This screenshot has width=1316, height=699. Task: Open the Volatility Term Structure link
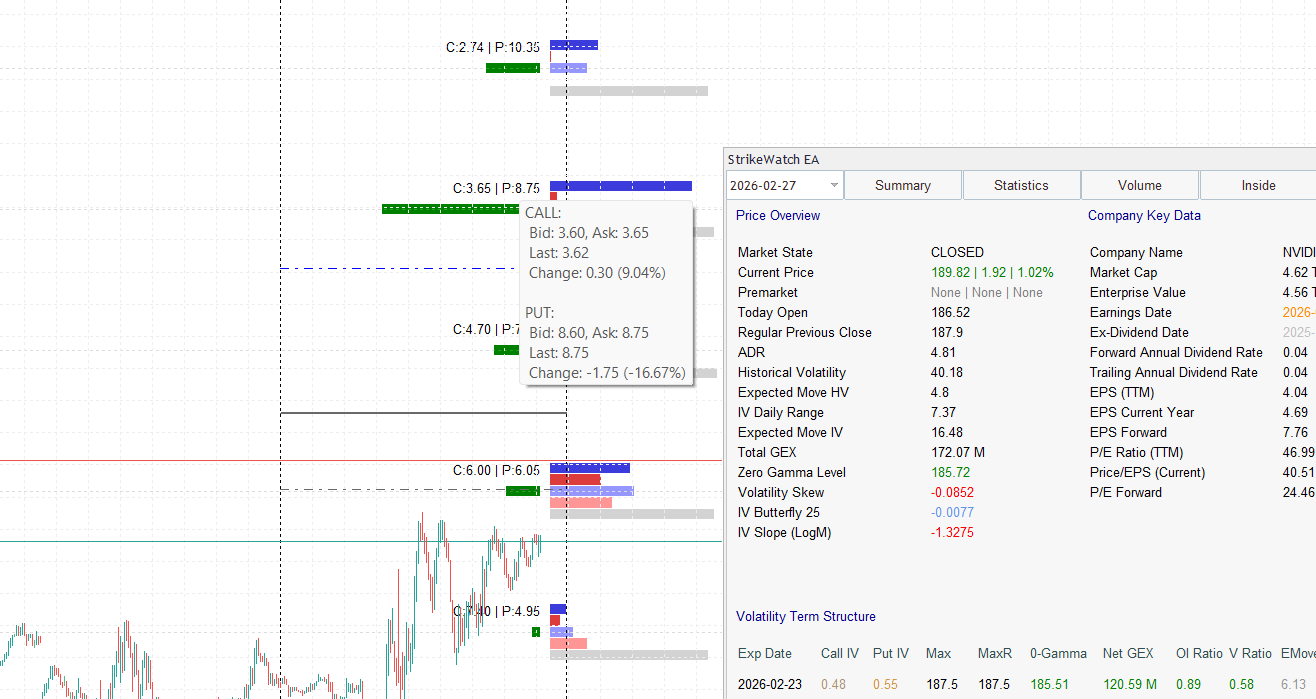(x=805, y=616)
